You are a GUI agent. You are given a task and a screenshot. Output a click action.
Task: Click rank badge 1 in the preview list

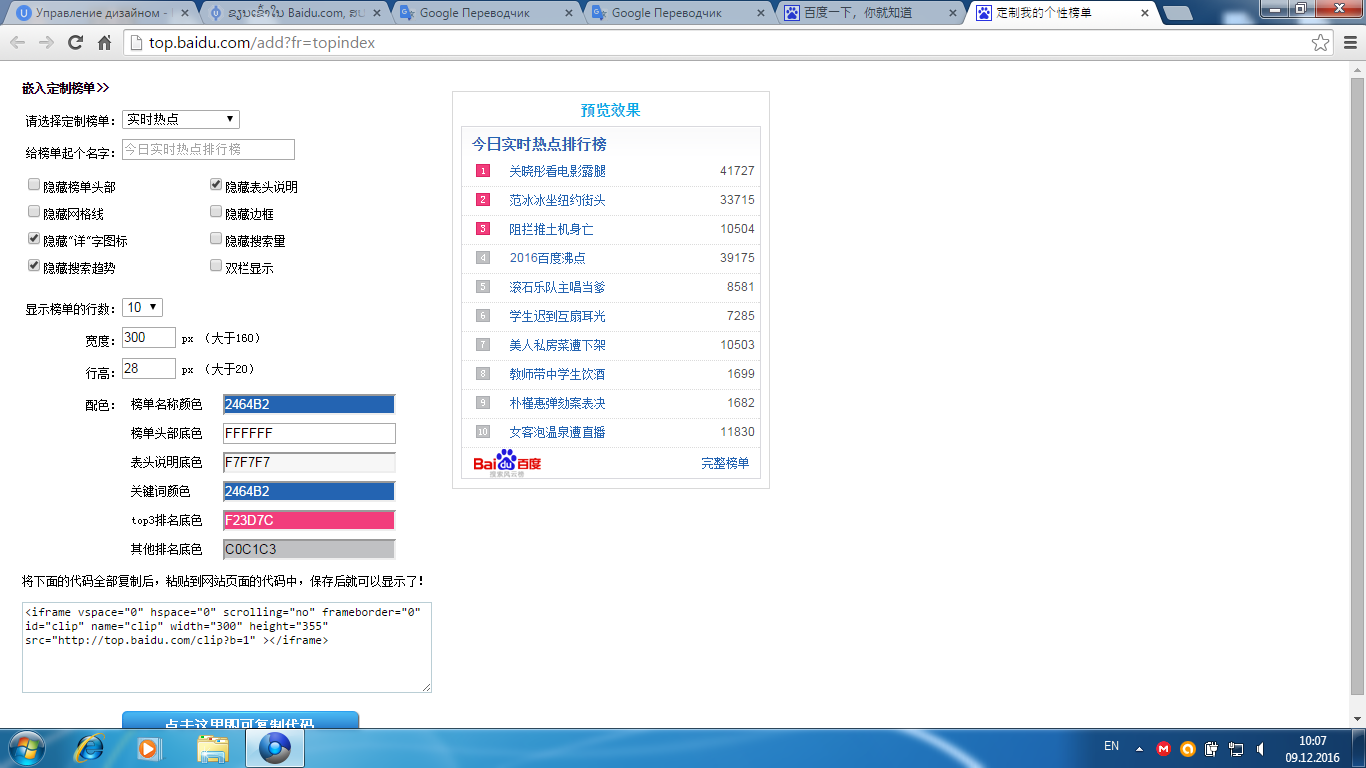point(483,171)
